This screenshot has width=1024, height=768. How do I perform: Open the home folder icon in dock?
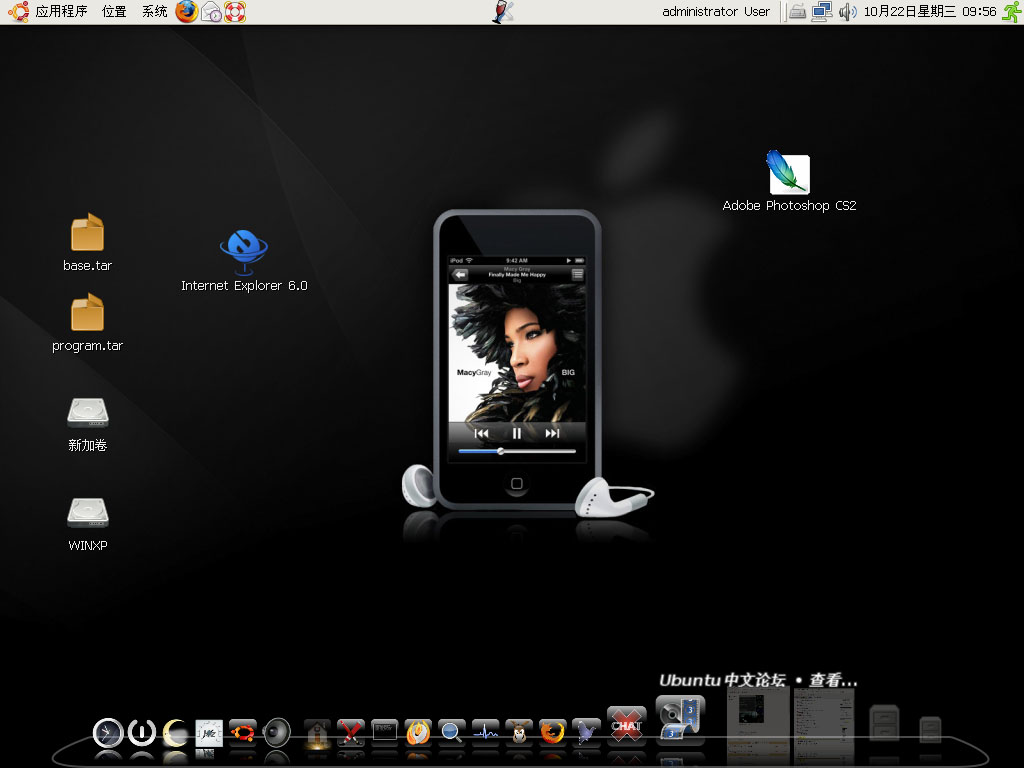[317, 733]
